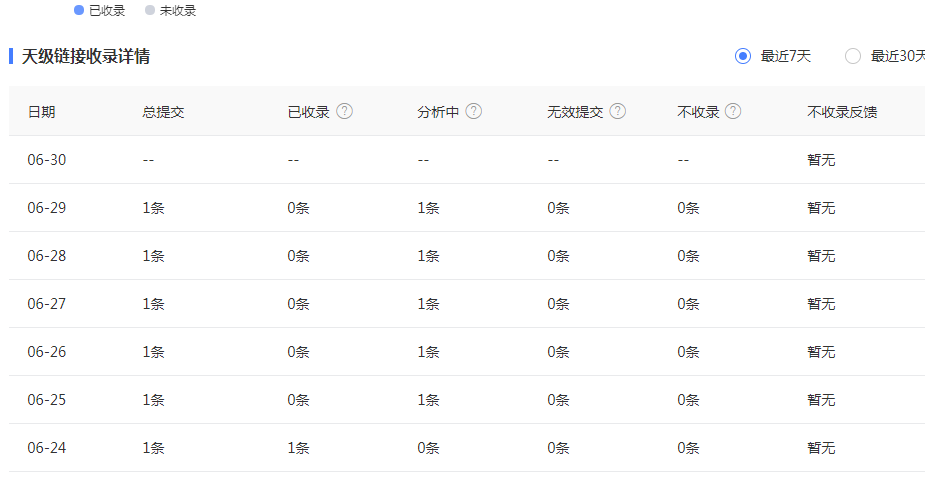Viewport: 925px width, 488px height.
Task: Open help icon beside 分析中 header
Action: [x=474, y=111]
